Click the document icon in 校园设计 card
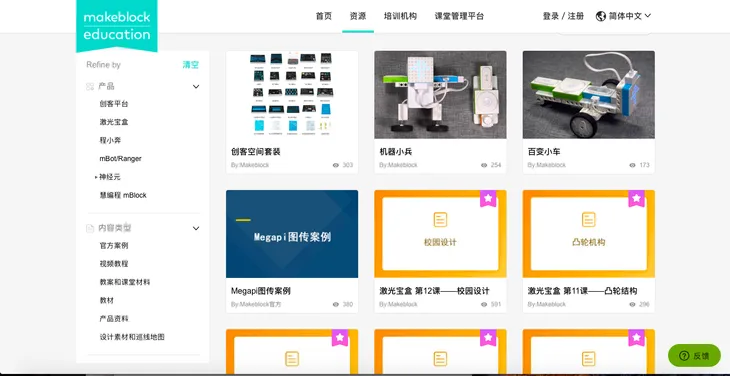Screen dimensions: 730x376 [x=440, y=220]
